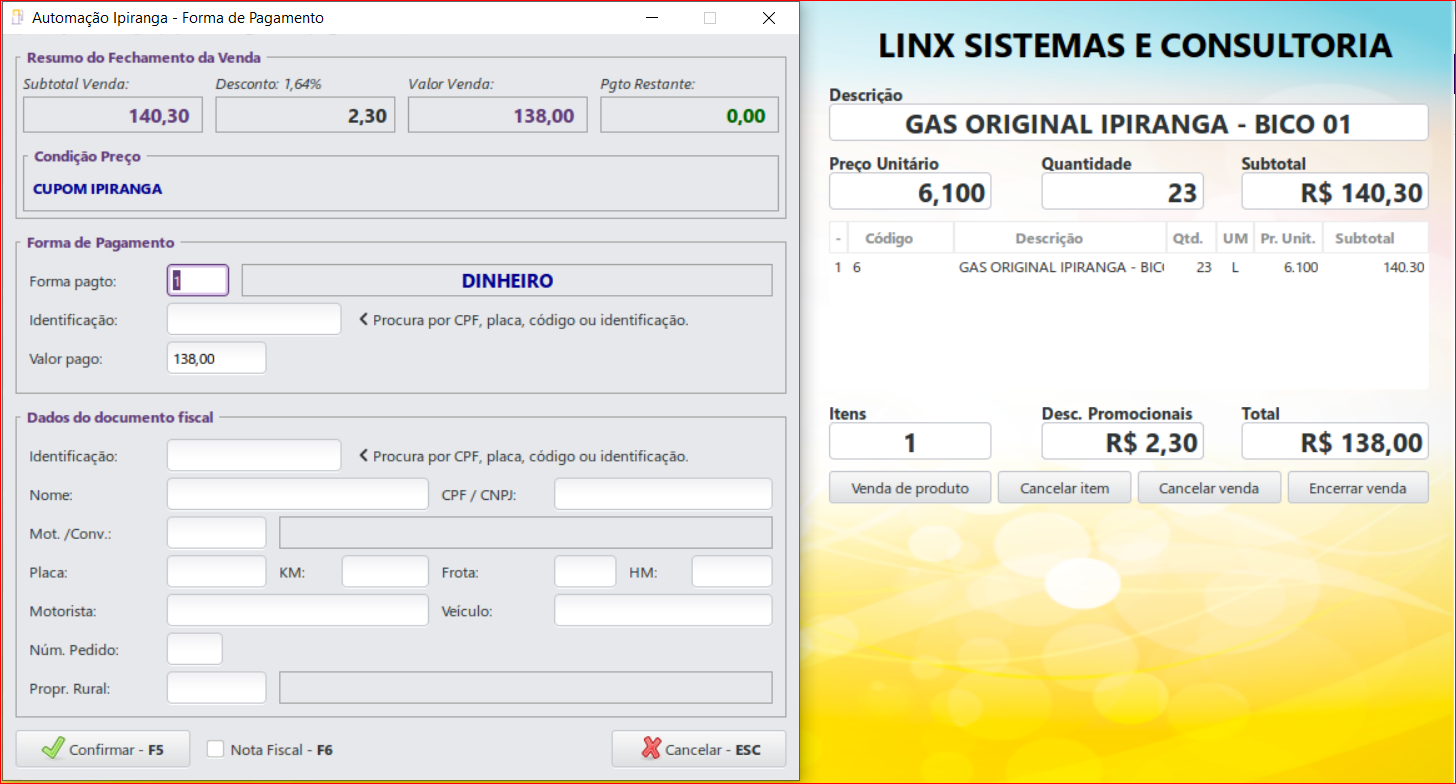The width and height of the screenshot is (1456, 784).
Task: Click the product Descrição field GAS ORIGINAL IPIRANGA
Action: (x=1129, y=123)
